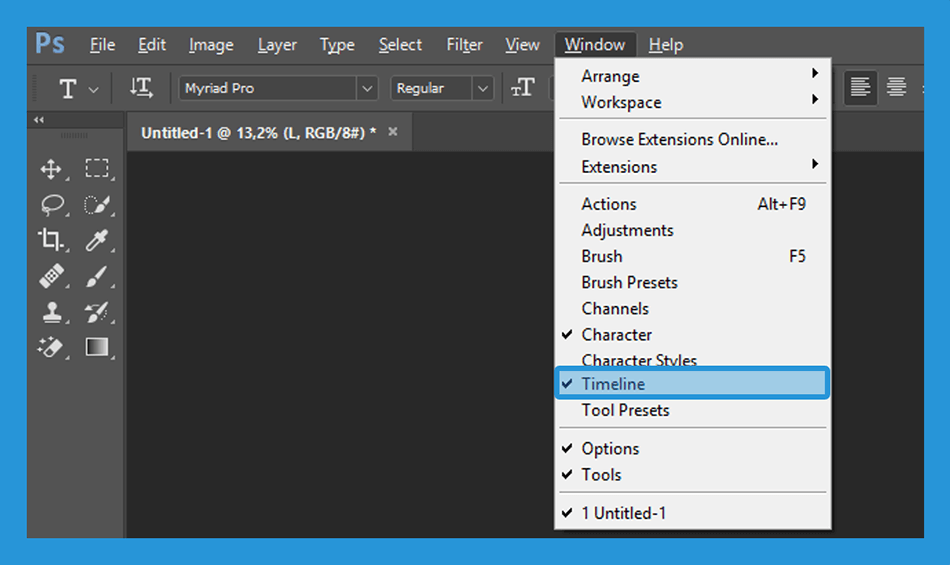
Task: Select the Gradient tool
Action: click(x=97, y=347)
